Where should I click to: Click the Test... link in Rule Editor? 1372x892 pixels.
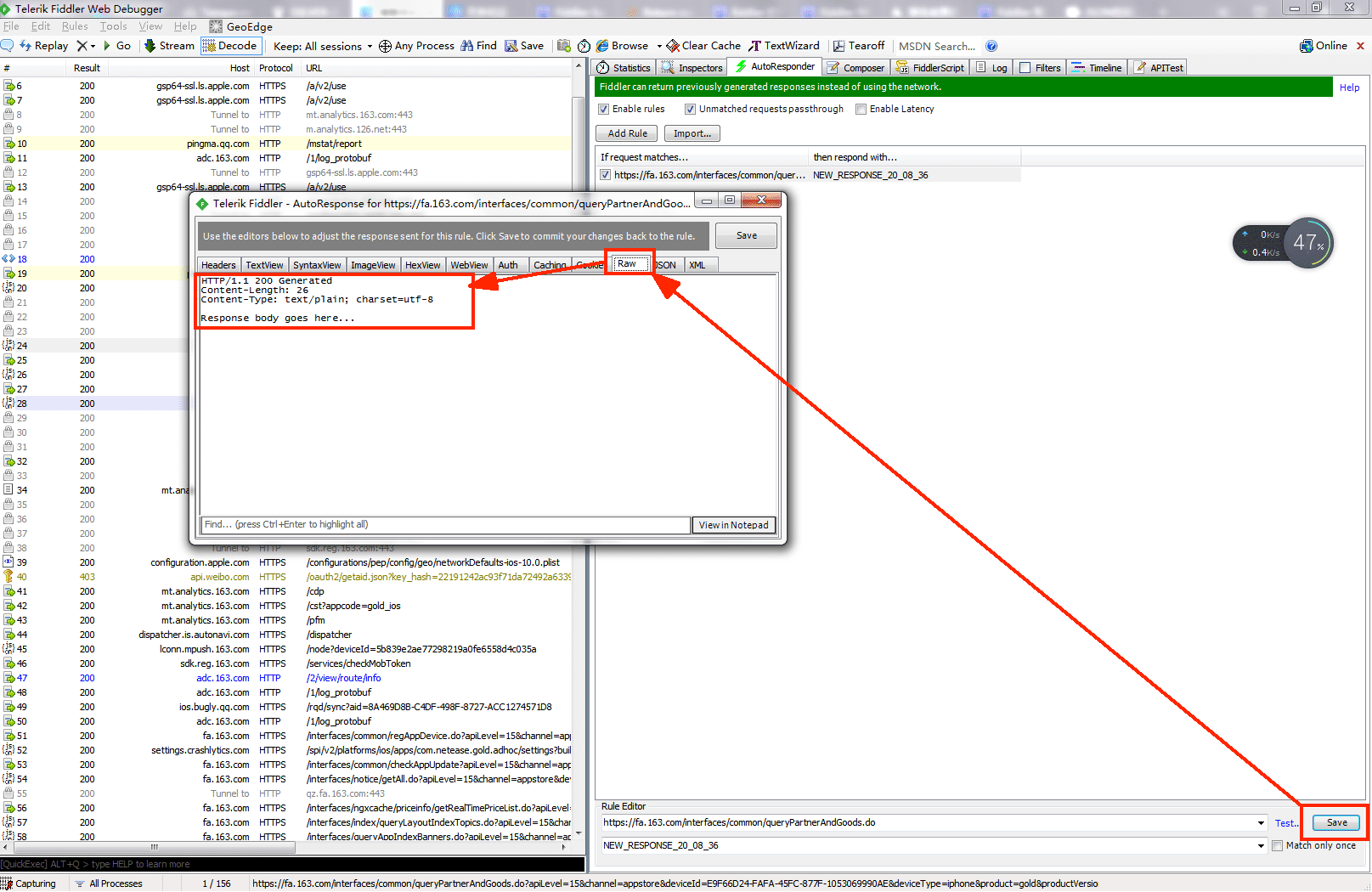tap(1286, 823)
